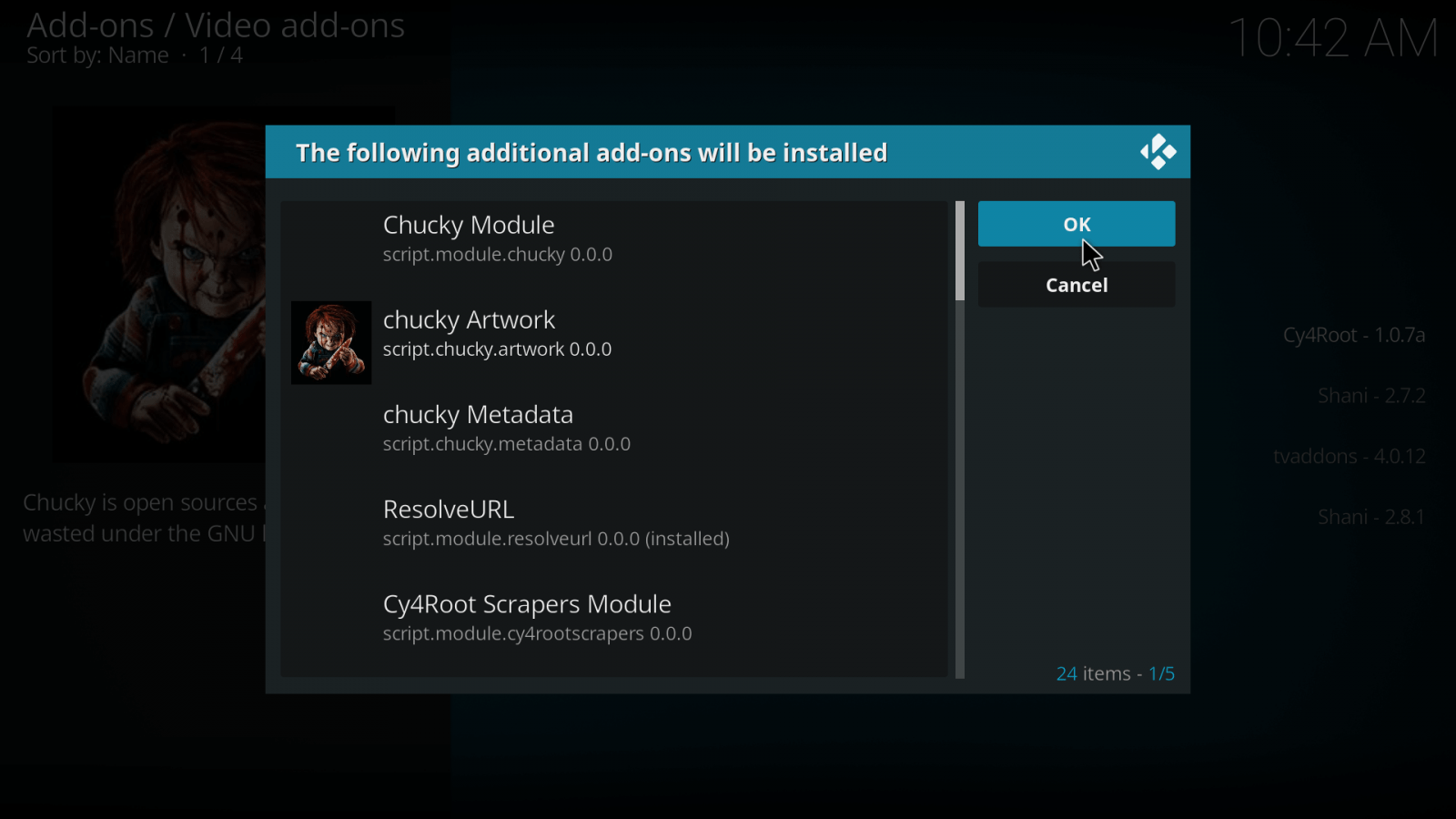Click the dialog list scrollbar handle
Screen dimensions: 1456x819
tap(960, 251)
